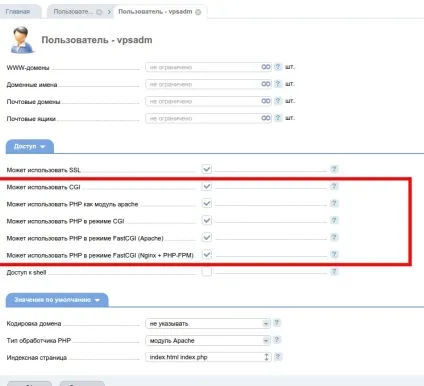Toggle Может использовать CGI checkbox
The height and width of the screenshot is (386, 424).
tap(207, 186)
